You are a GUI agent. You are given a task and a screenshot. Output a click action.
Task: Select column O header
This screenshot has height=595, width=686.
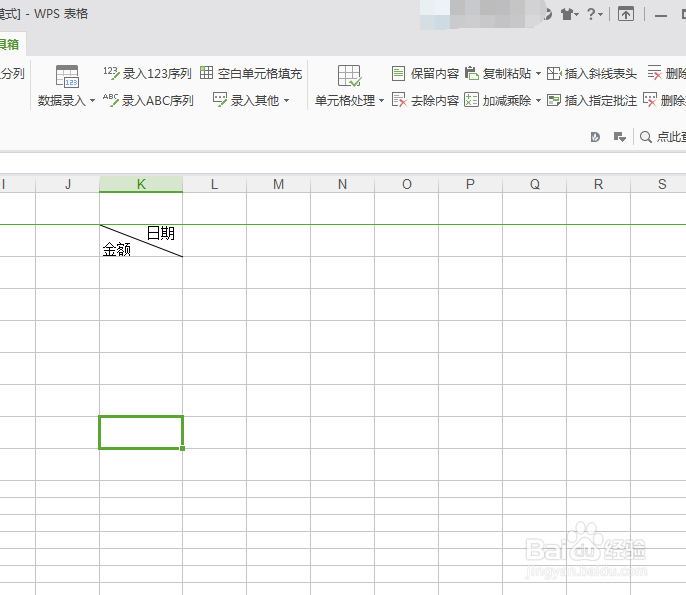pyautogui.click(x=406, y=184)
